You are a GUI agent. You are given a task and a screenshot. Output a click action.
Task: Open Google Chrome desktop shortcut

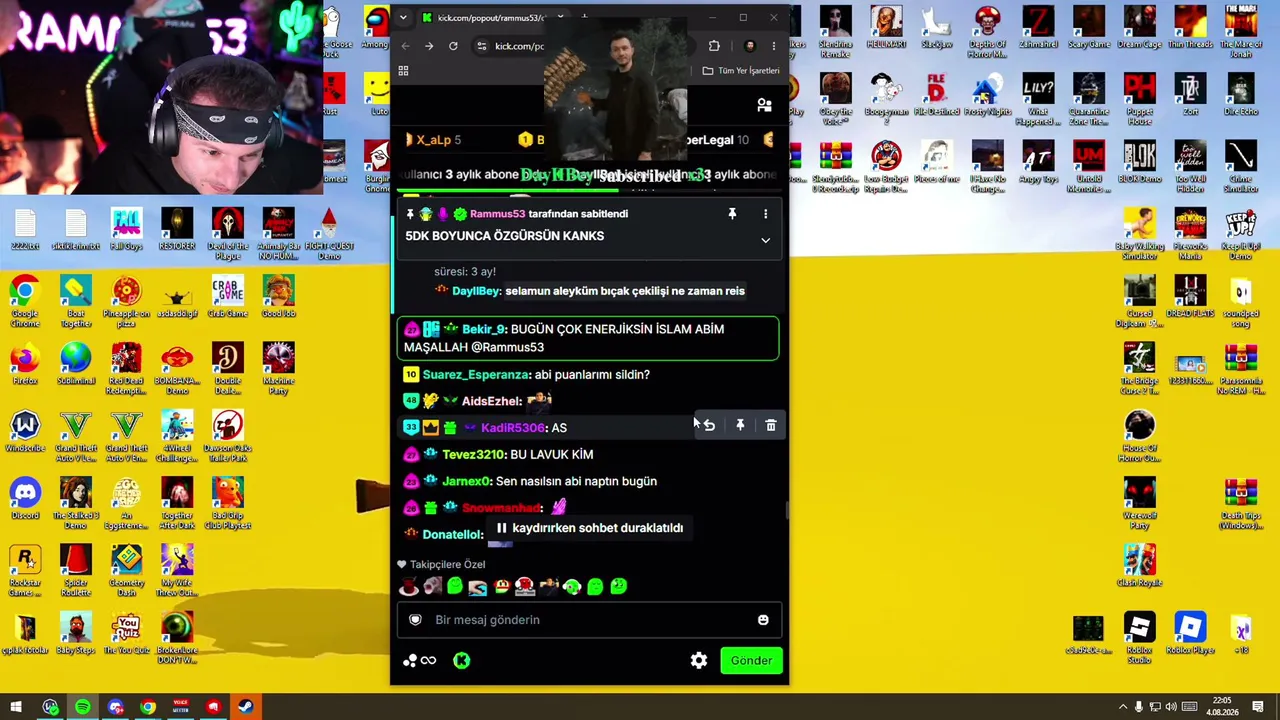click(25, 300)
